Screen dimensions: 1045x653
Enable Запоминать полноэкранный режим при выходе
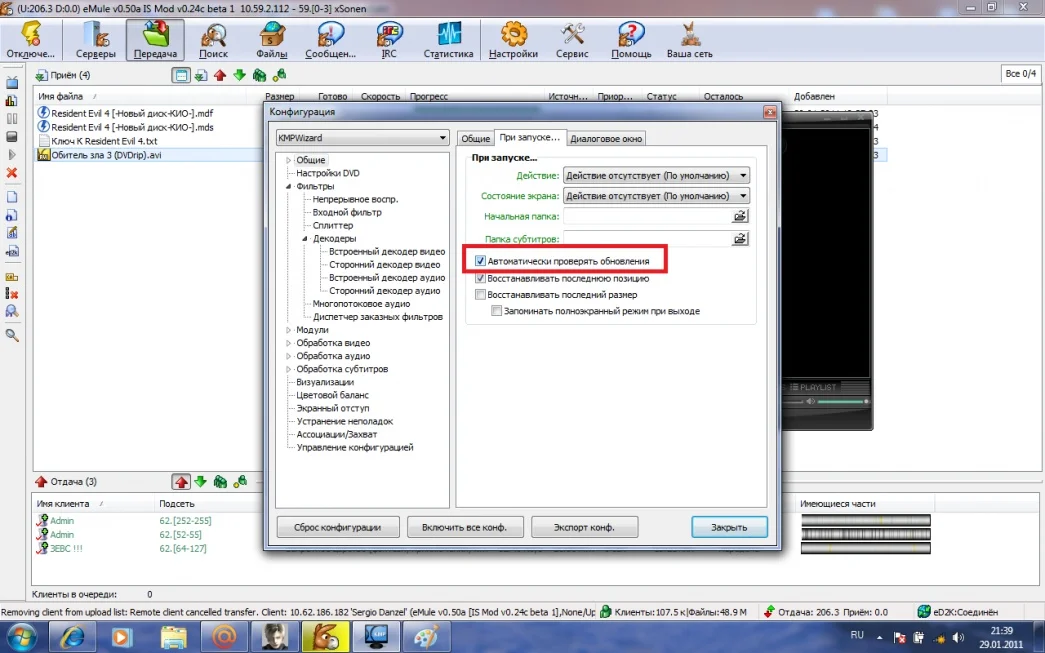click(x=497, y=311)
